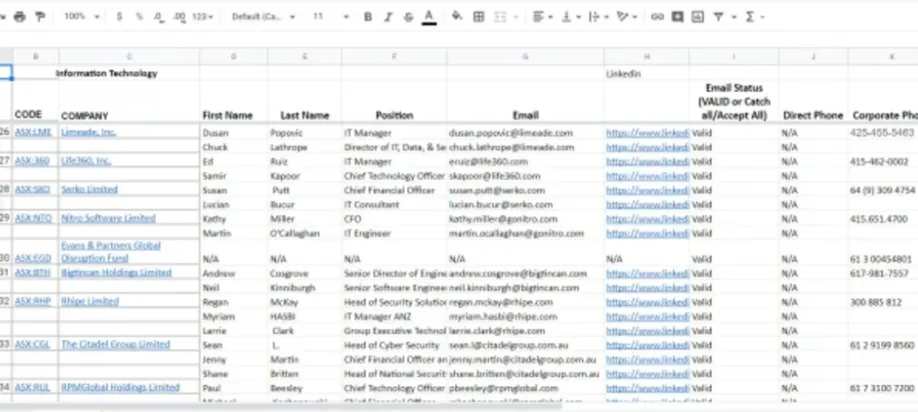
Task: Open The Citadel Group Limited link
Action: click(115, 344)
